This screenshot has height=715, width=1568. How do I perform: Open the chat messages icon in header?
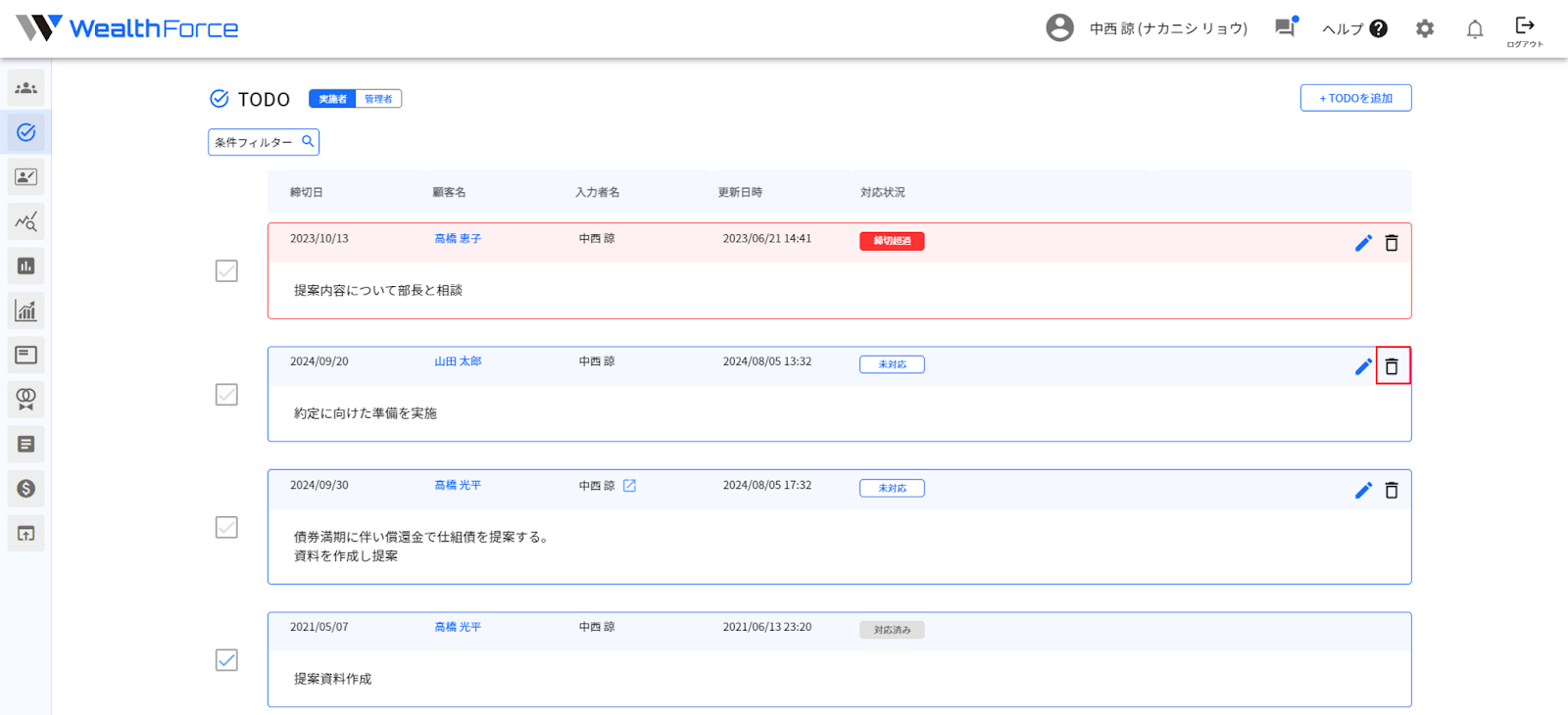[x=1286, y=27]
